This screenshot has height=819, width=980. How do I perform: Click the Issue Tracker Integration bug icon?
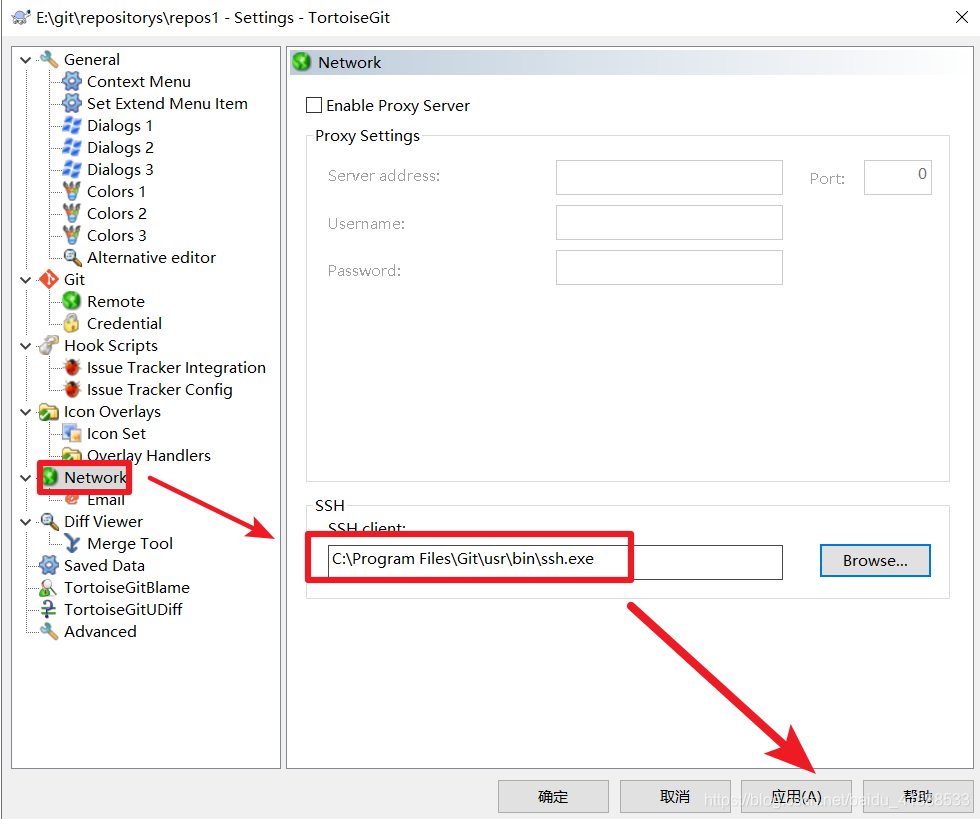point(72,368)
